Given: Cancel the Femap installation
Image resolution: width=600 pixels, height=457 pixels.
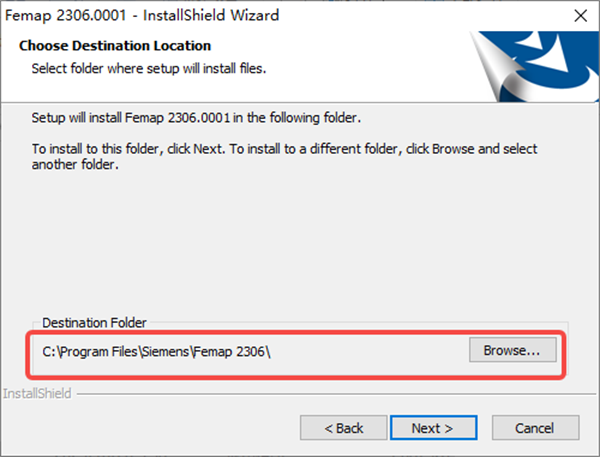Looking at the screenshot, I should tap(534, 428).
